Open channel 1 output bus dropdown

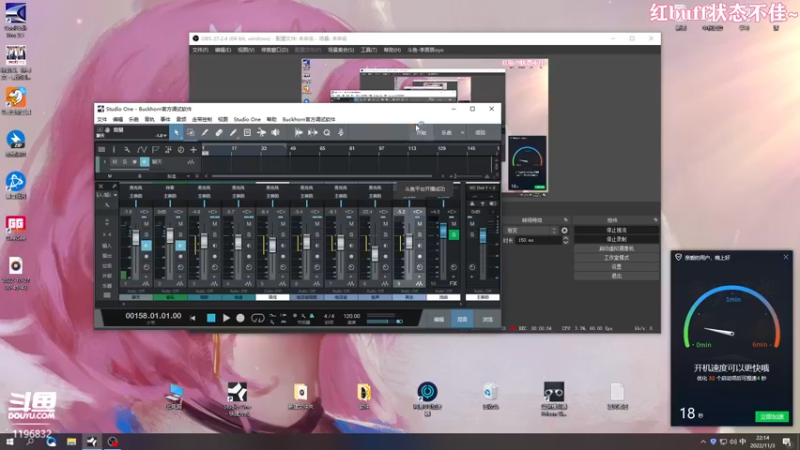[136, 196]
